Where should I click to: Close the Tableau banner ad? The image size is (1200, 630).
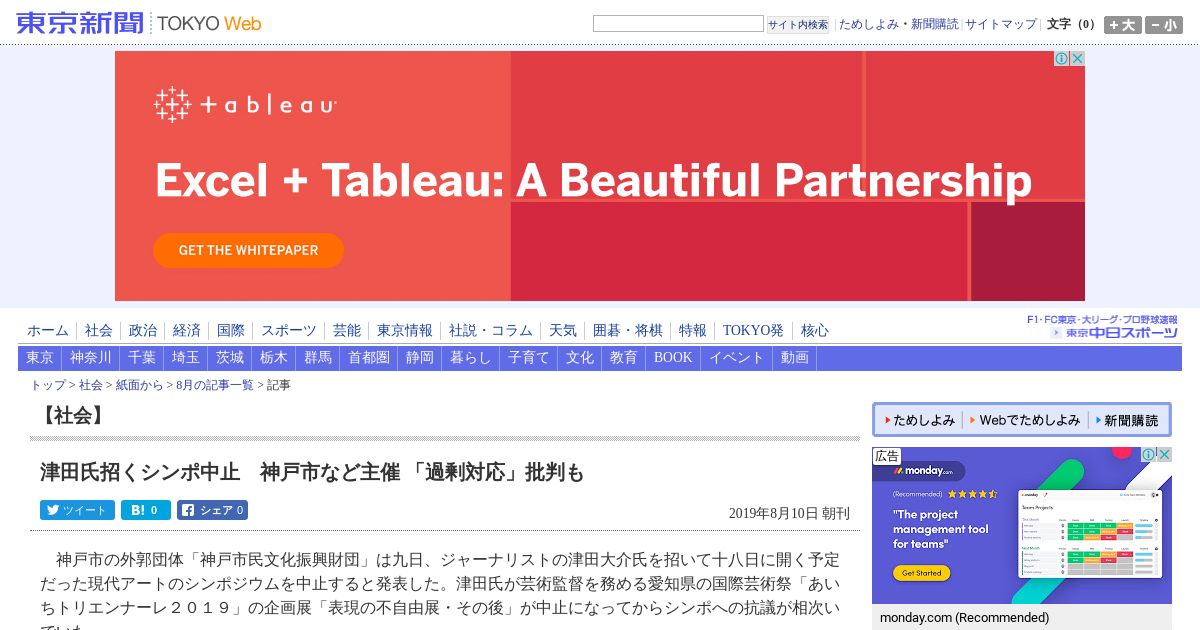click(1077, 59)
